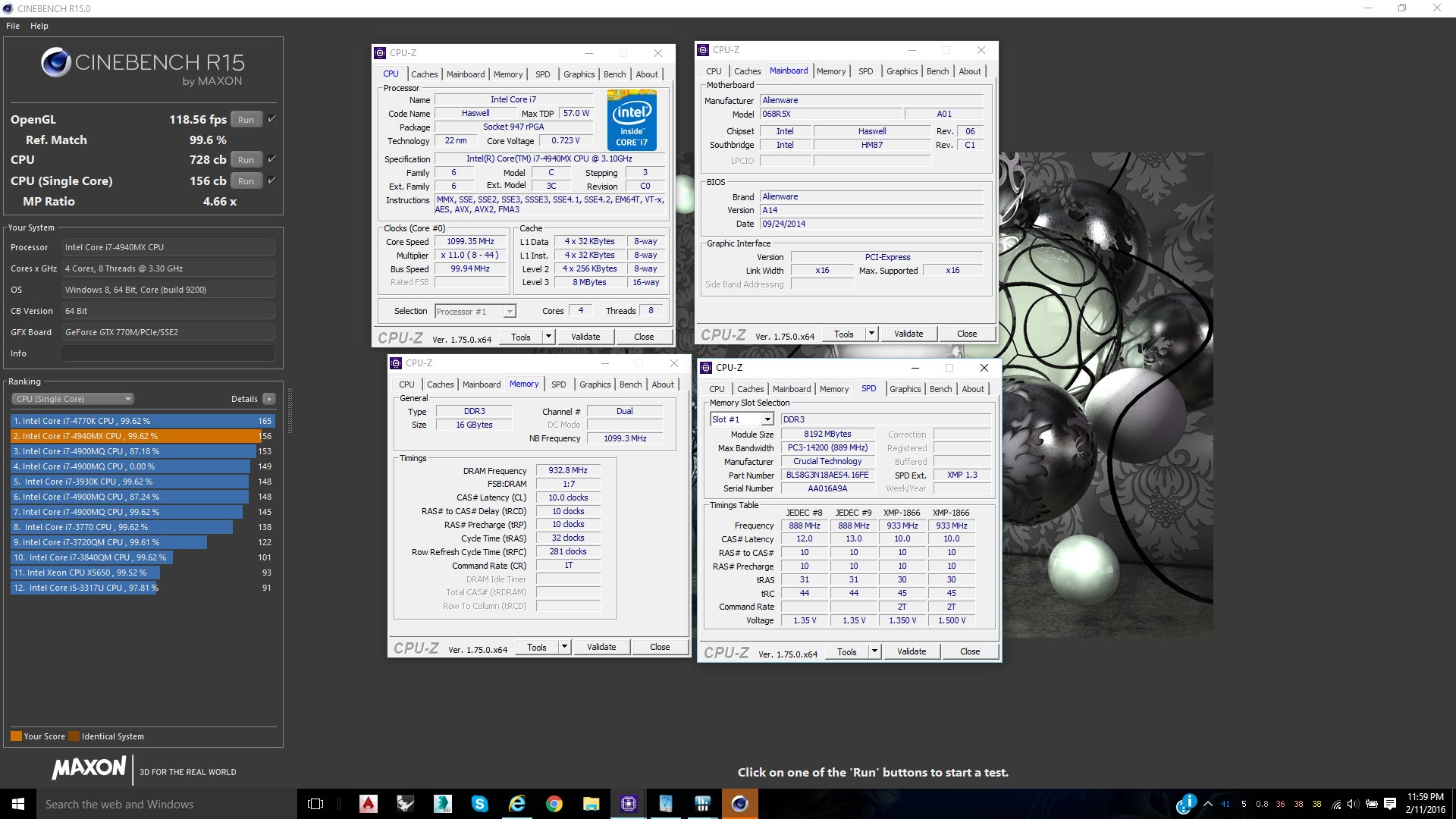Open the taskbar clock and date
Screen dimensions: 1456x819
(1425, 804)
